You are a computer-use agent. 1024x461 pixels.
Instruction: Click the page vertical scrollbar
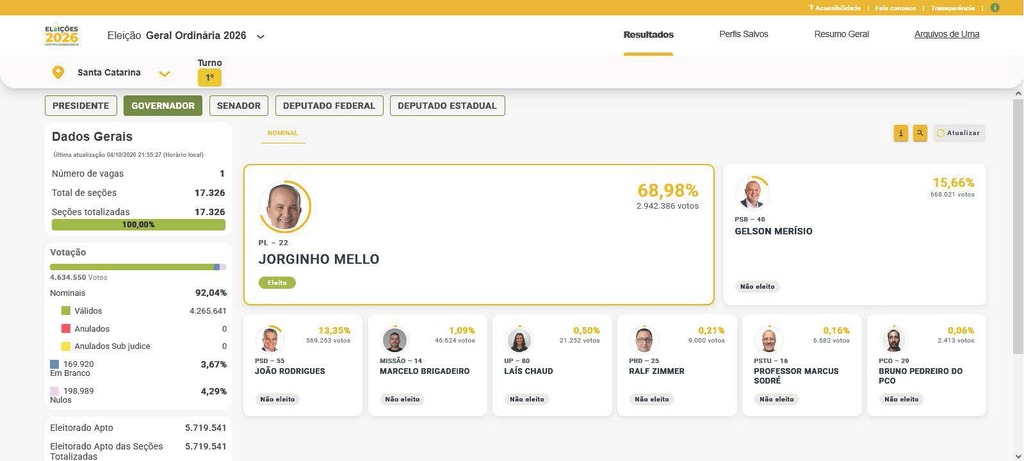(x=1018, y=227)
